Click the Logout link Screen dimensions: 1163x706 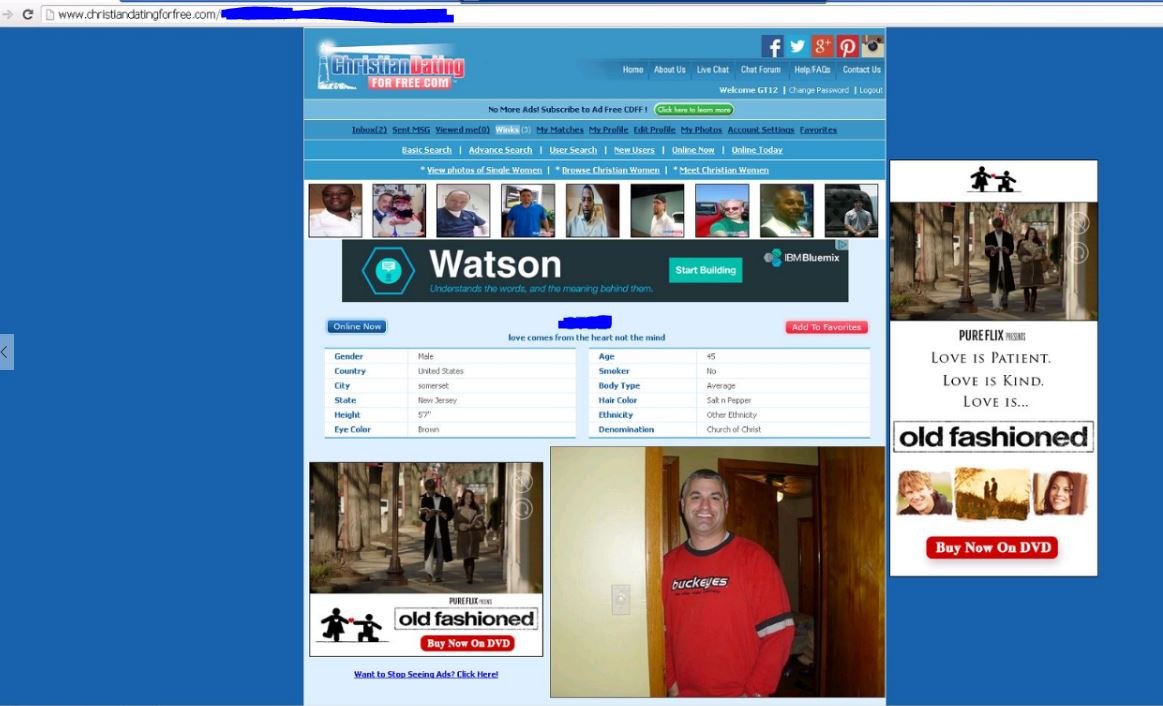(x=871, y=90)
